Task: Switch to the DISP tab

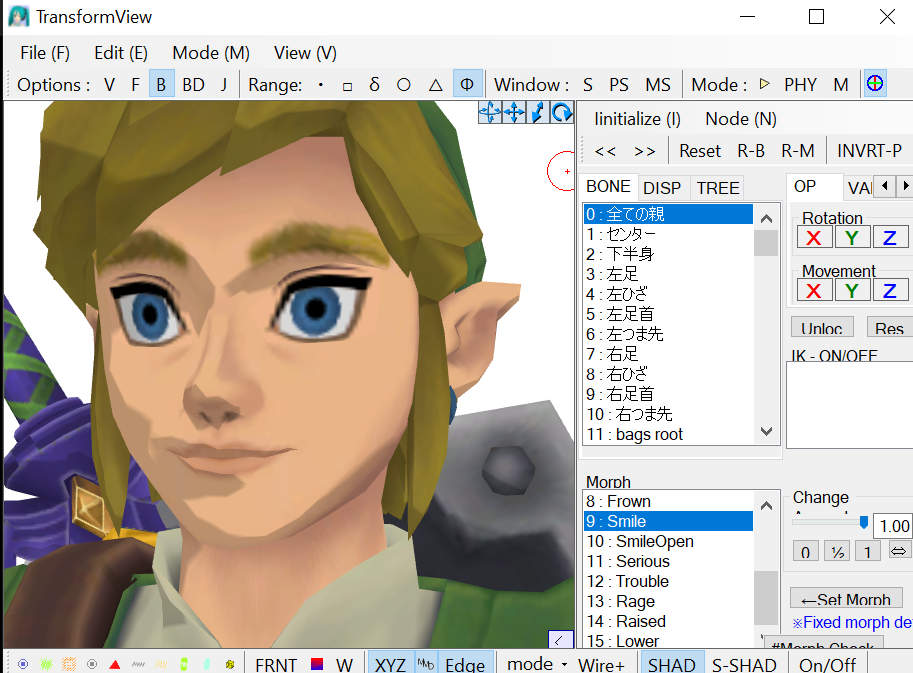Action: coord(662,188)
